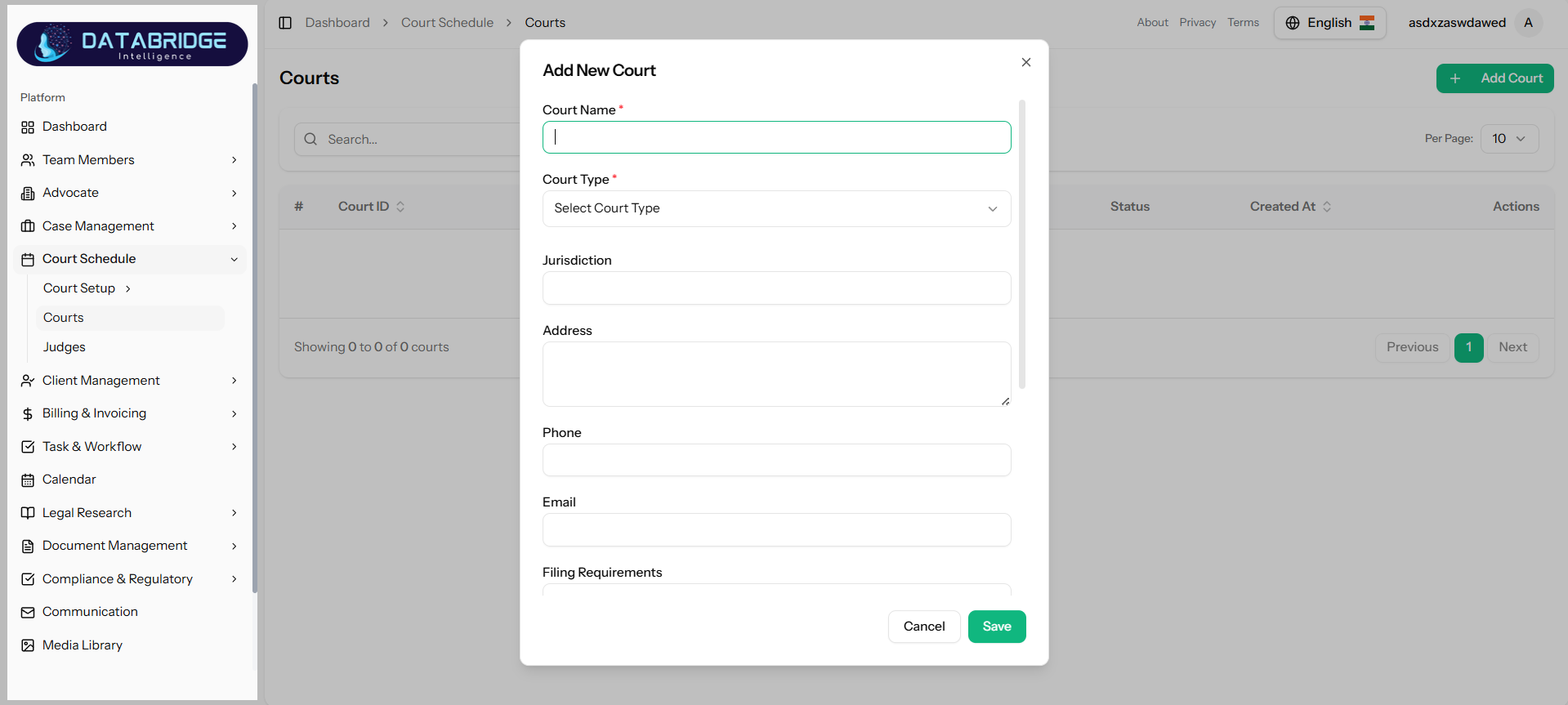Click the user avatar labeled A
Viewport: 1568px width, 705px height.
point(1528,23)
